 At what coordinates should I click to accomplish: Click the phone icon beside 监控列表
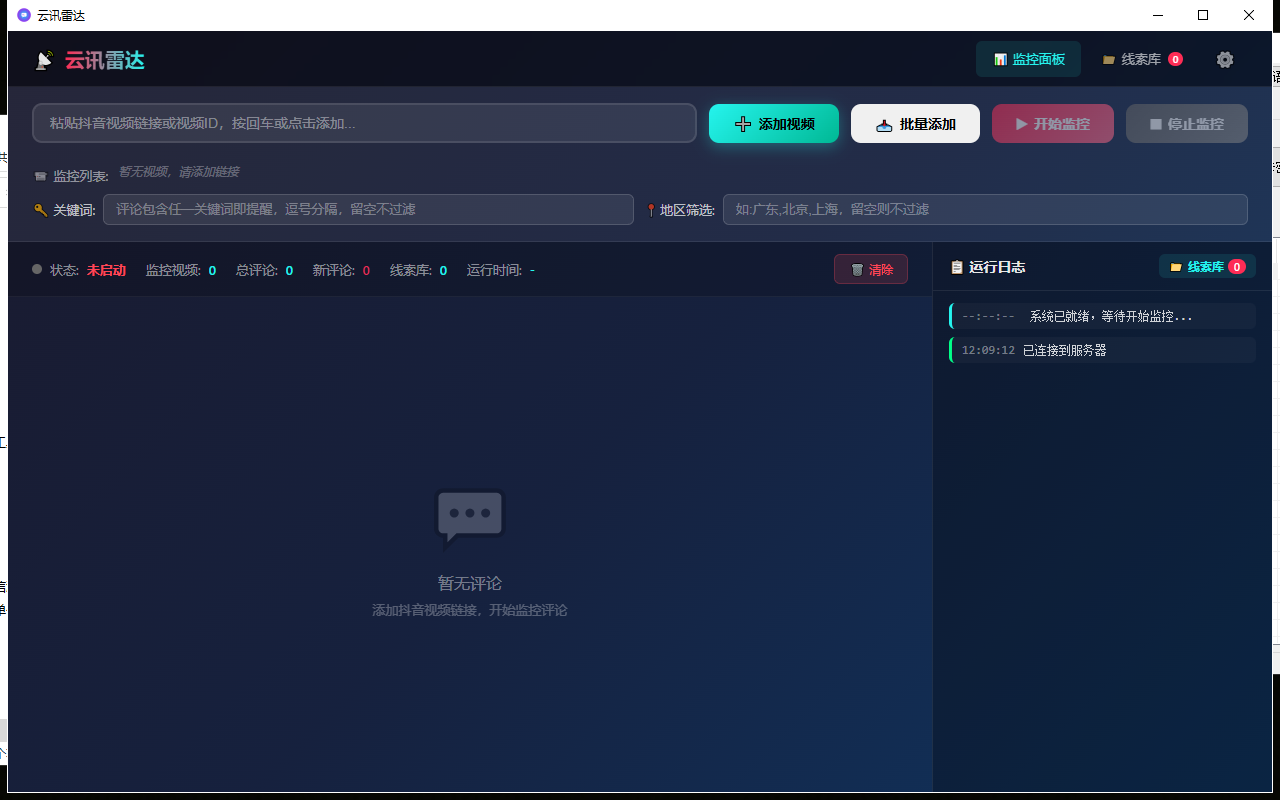[x=41, y=176]
